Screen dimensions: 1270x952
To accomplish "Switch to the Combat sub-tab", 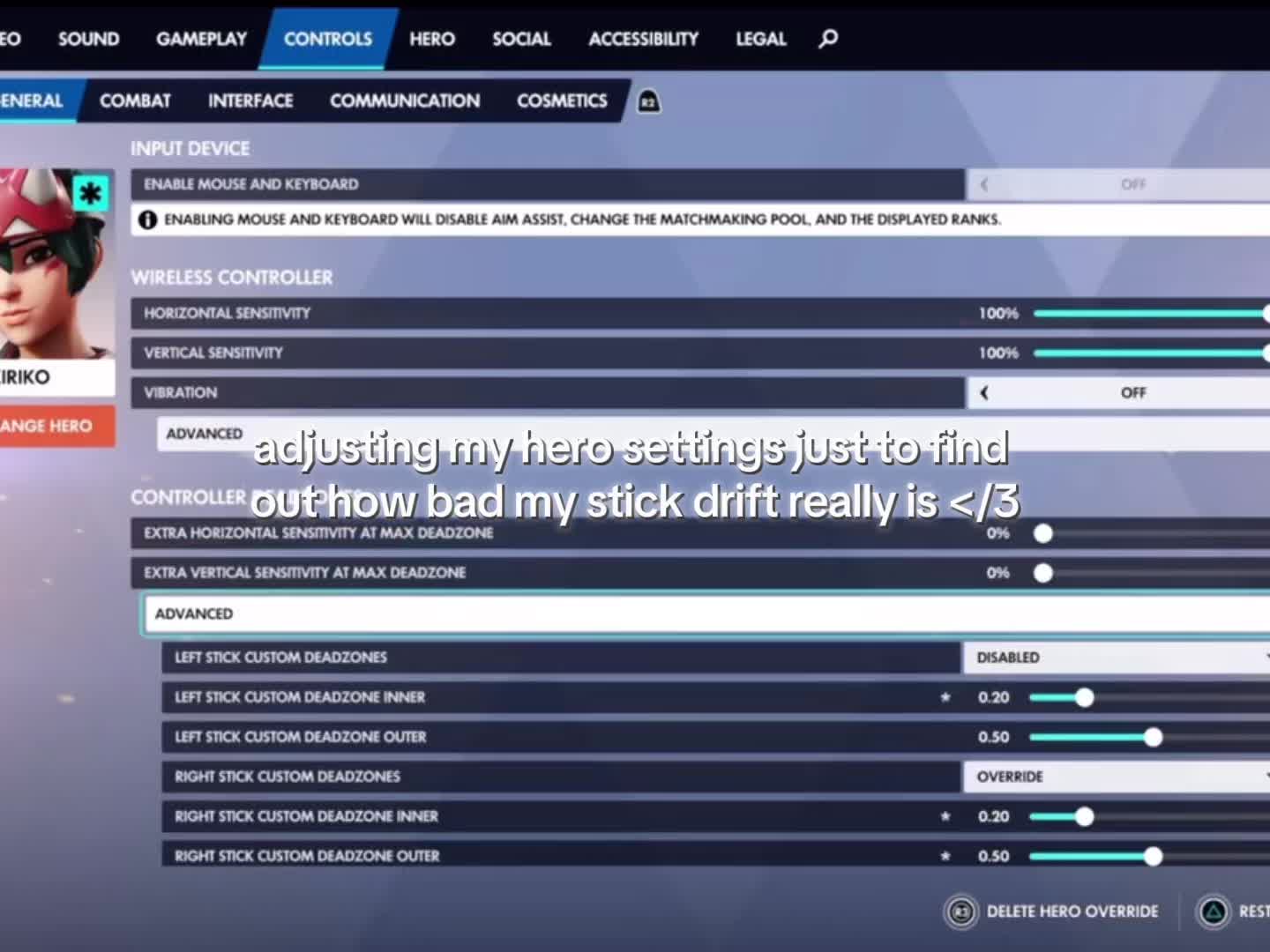I will click(x=135, y=100).
